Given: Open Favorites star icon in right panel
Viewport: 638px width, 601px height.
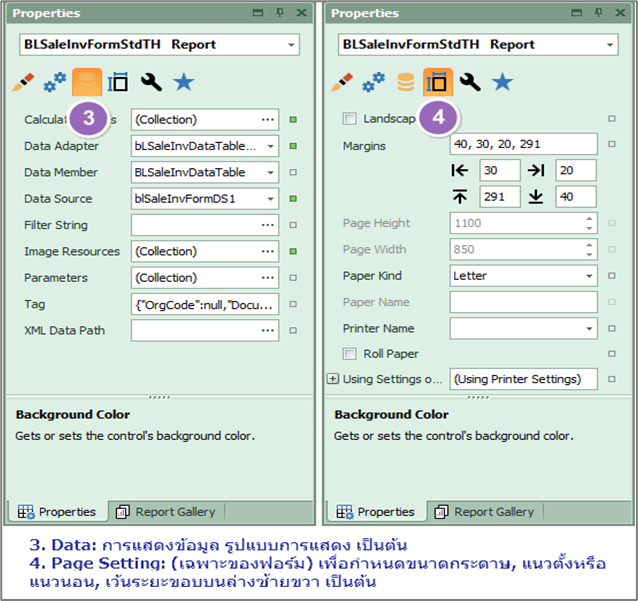Looking at the screenshot, I should (502, 82).
